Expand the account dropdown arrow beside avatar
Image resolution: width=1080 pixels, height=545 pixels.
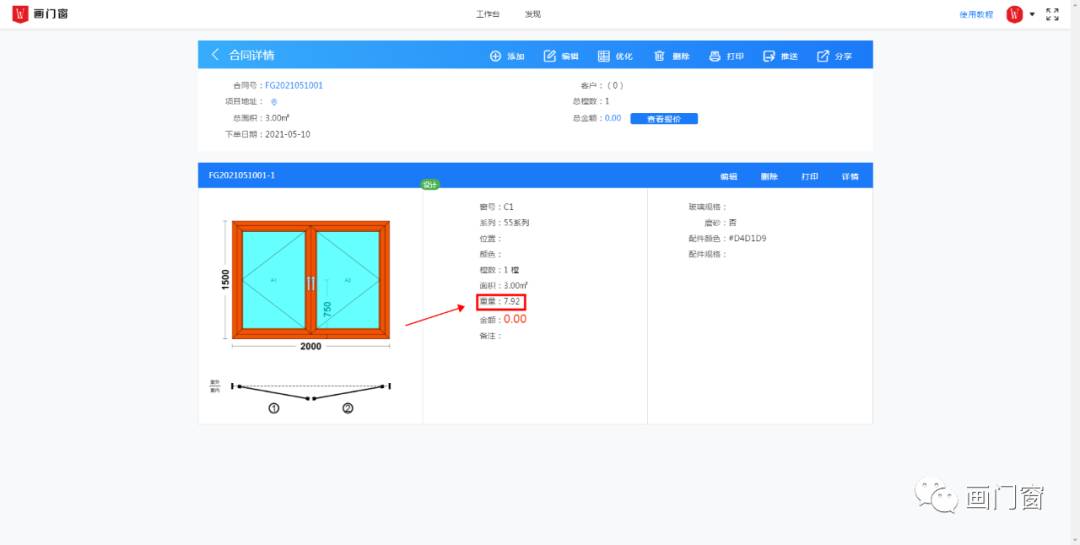pos(1032,14)
